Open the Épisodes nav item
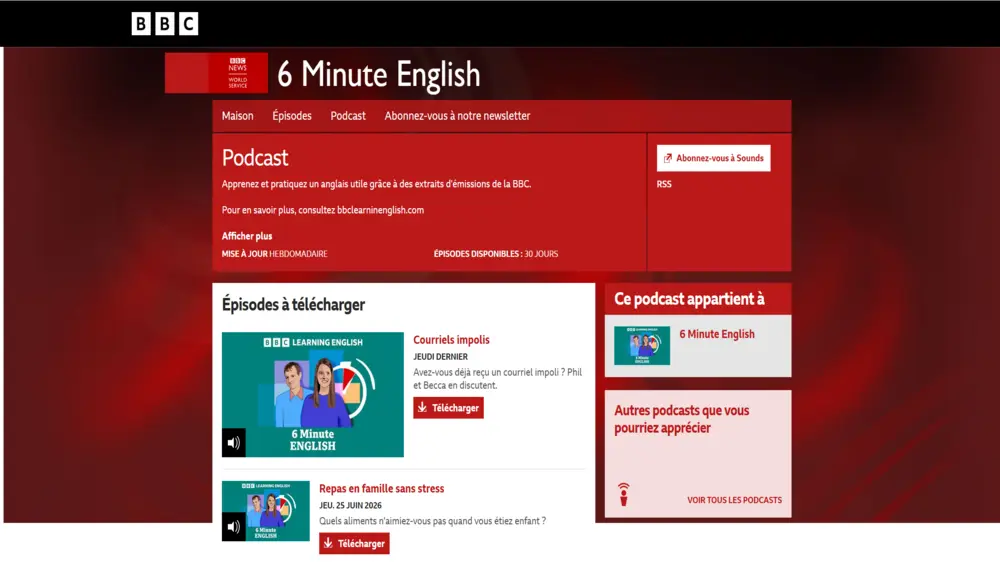 [x=291, y=116]
